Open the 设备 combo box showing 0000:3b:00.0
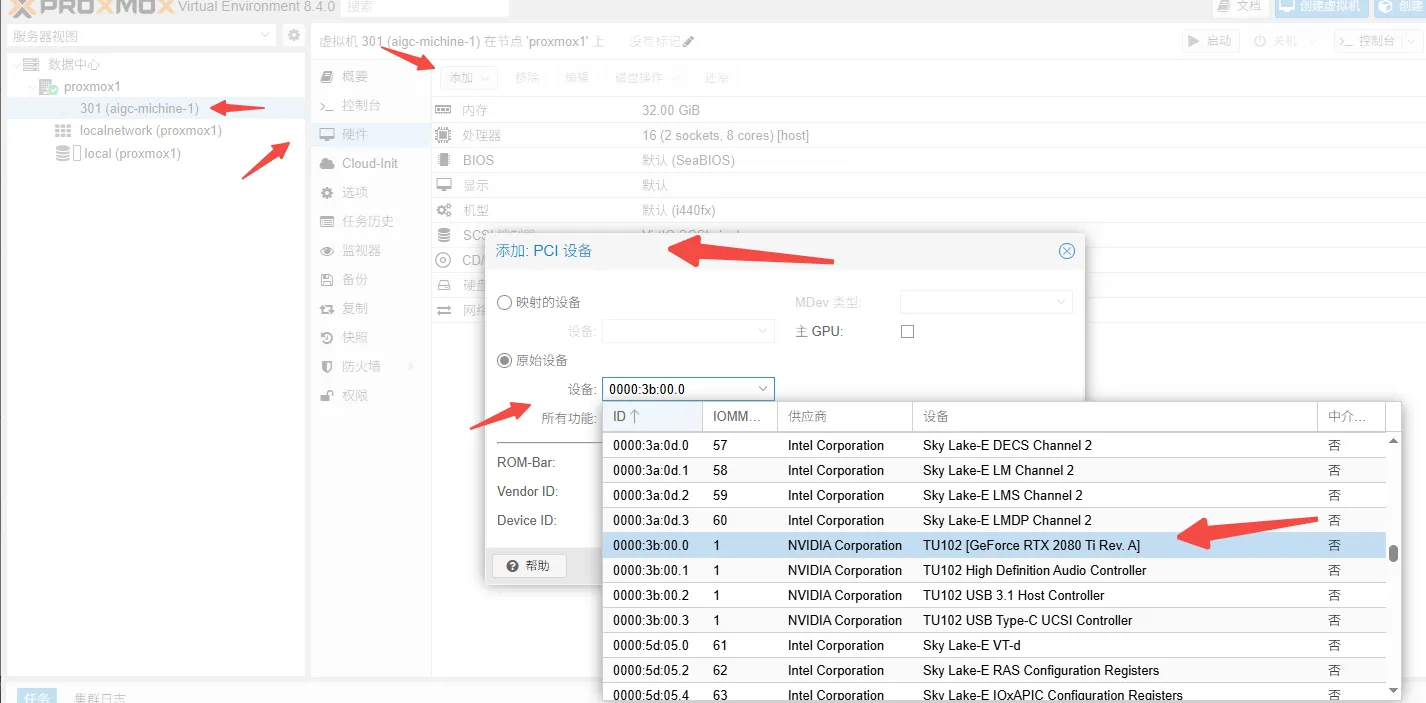The height and width of the screenshot is (703, 1426). pos(688,389)
